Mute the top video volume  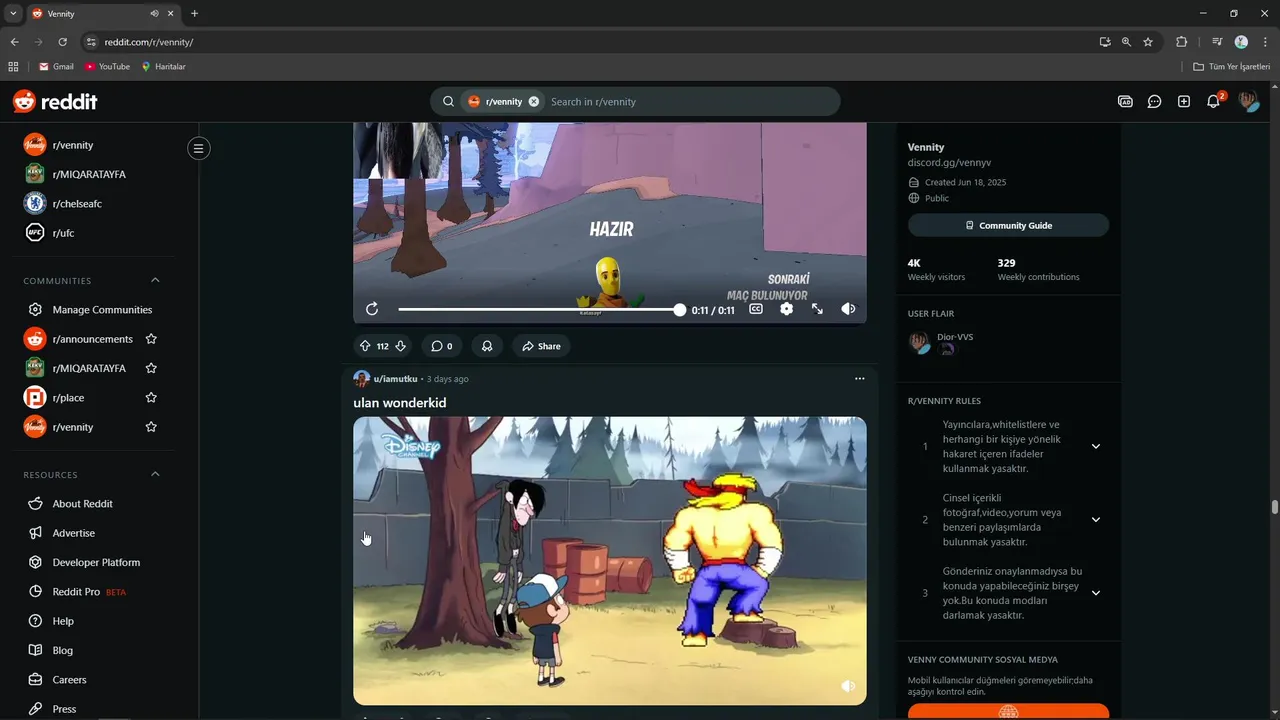pyautogui.click(x=848, y=309)
